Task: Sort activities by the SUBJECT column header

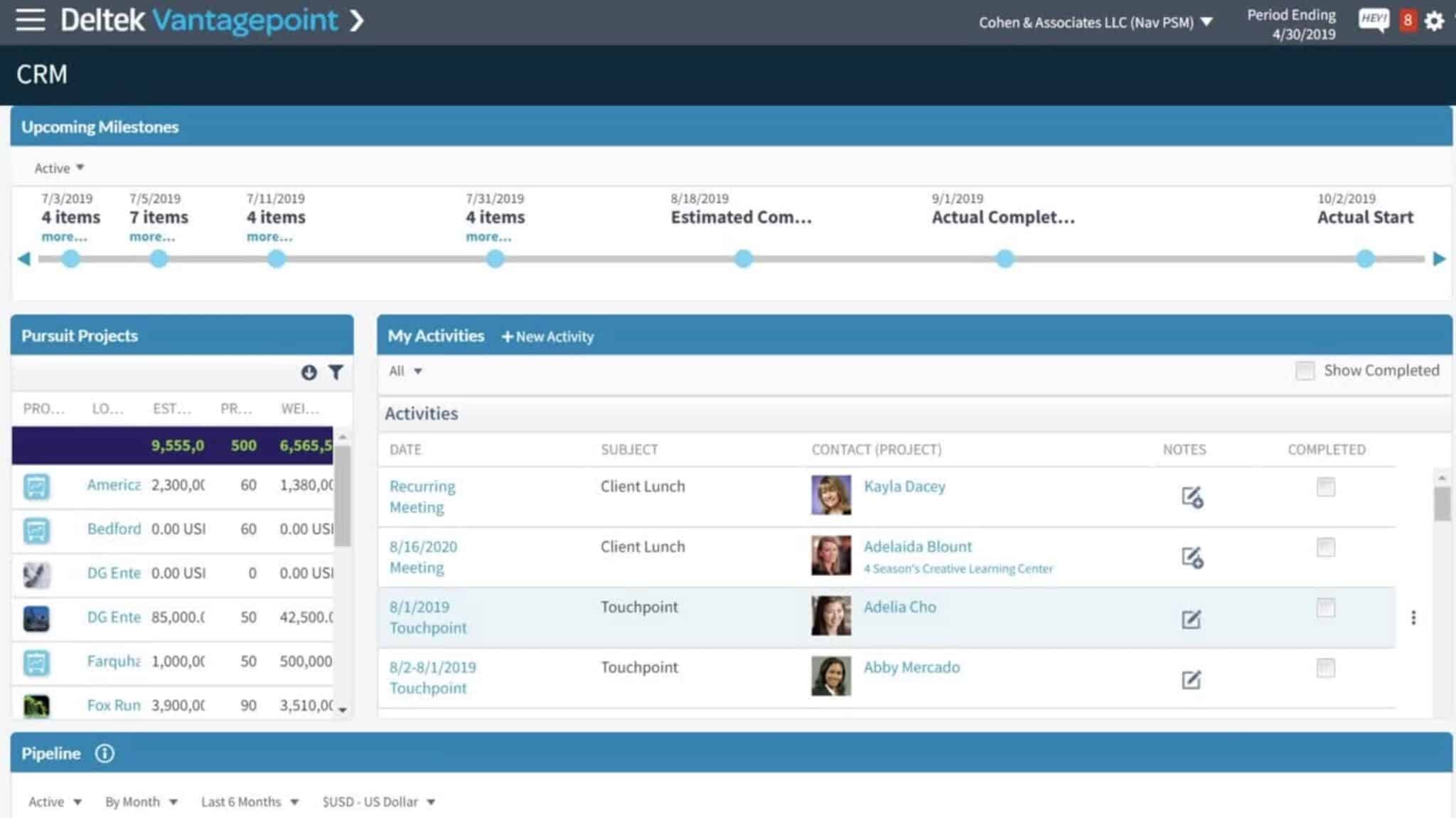Action: pos(629,450)
